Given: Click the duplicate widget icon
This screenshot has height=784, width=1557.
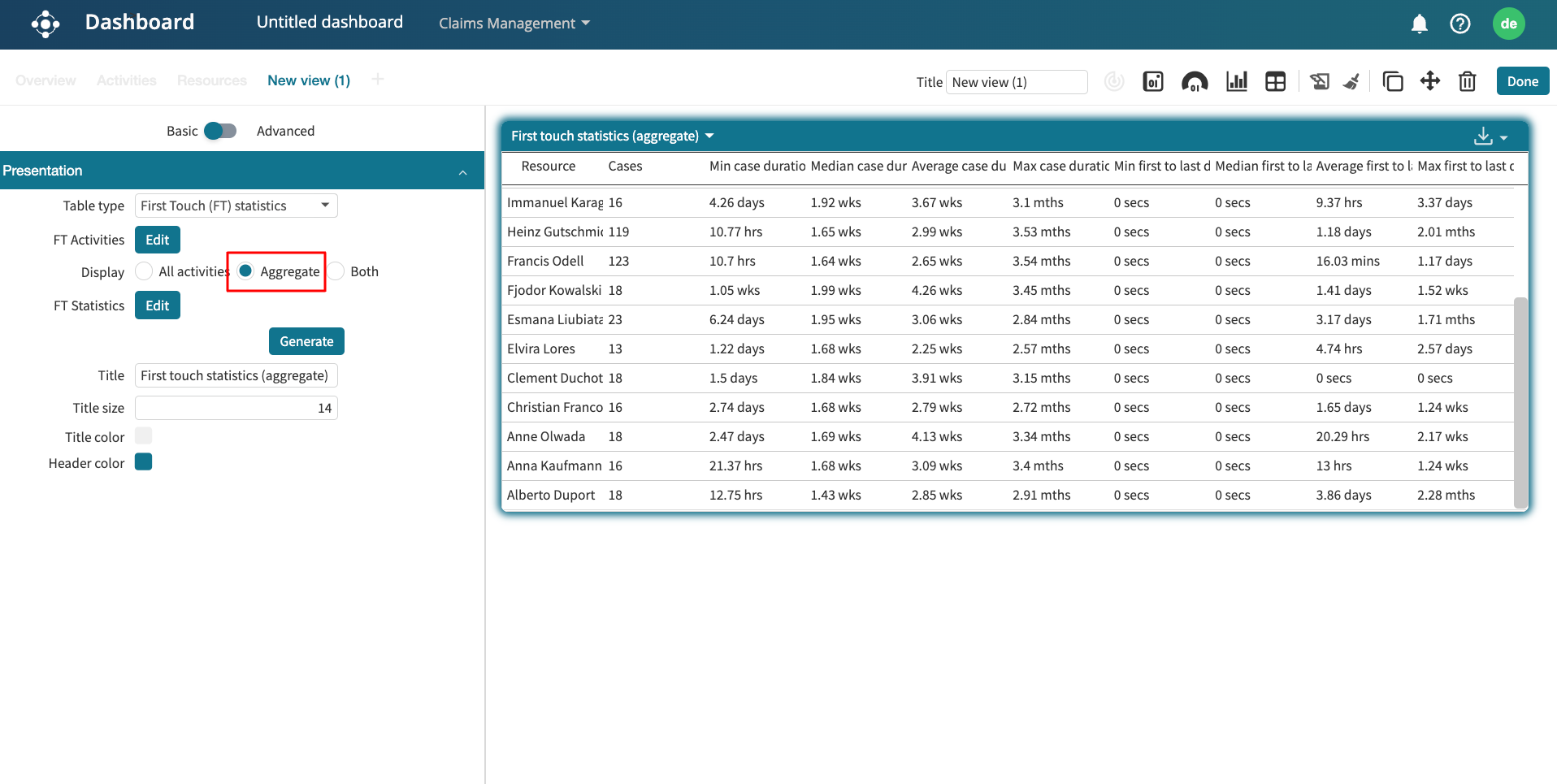Looking at the screenshot, I should pyautogui.click(x=1392, y=81).
